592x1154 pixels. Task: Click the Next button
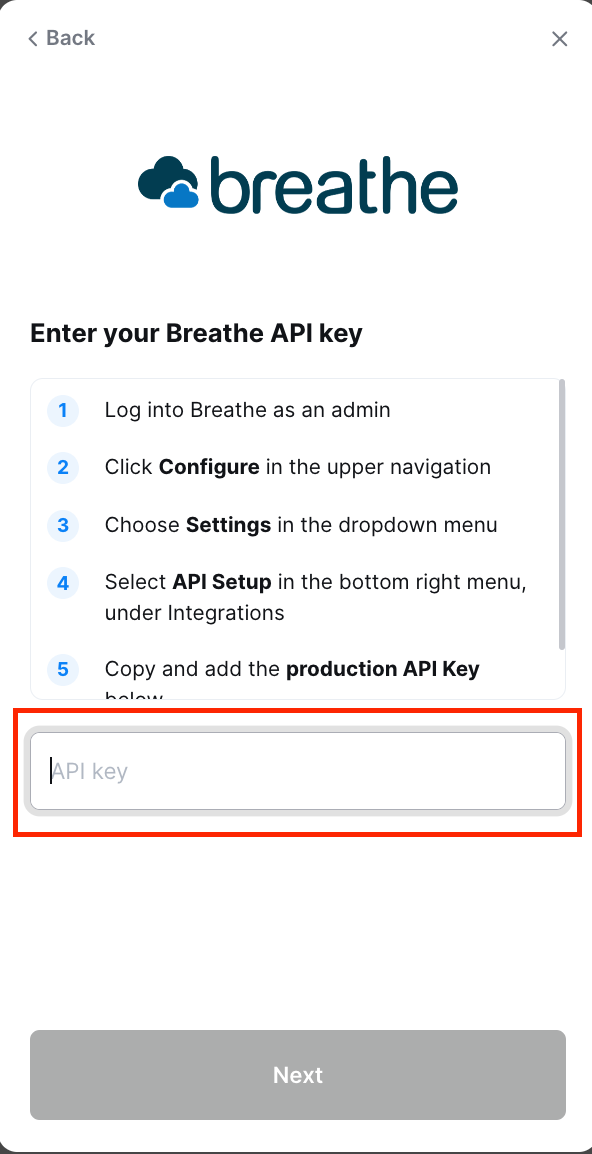pyautogui.click(x=297, y=1075)
